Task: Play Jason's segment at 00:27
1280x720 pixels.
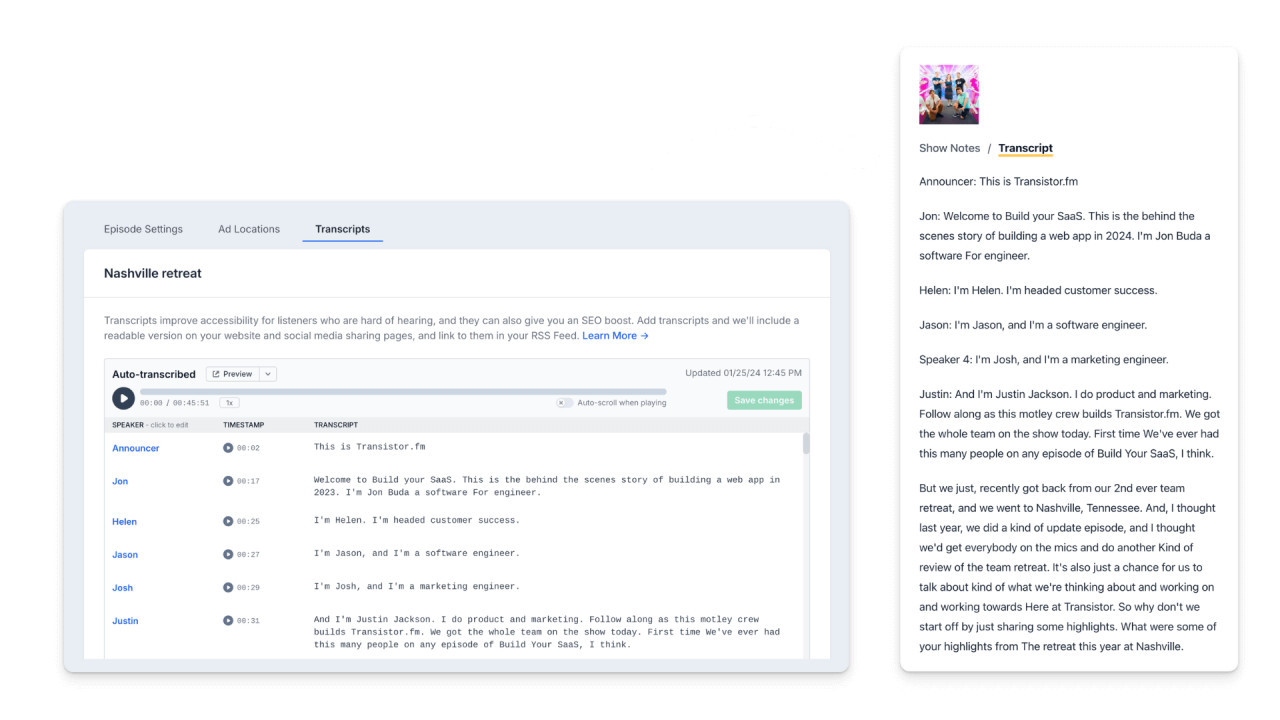Action: (228, 554)
